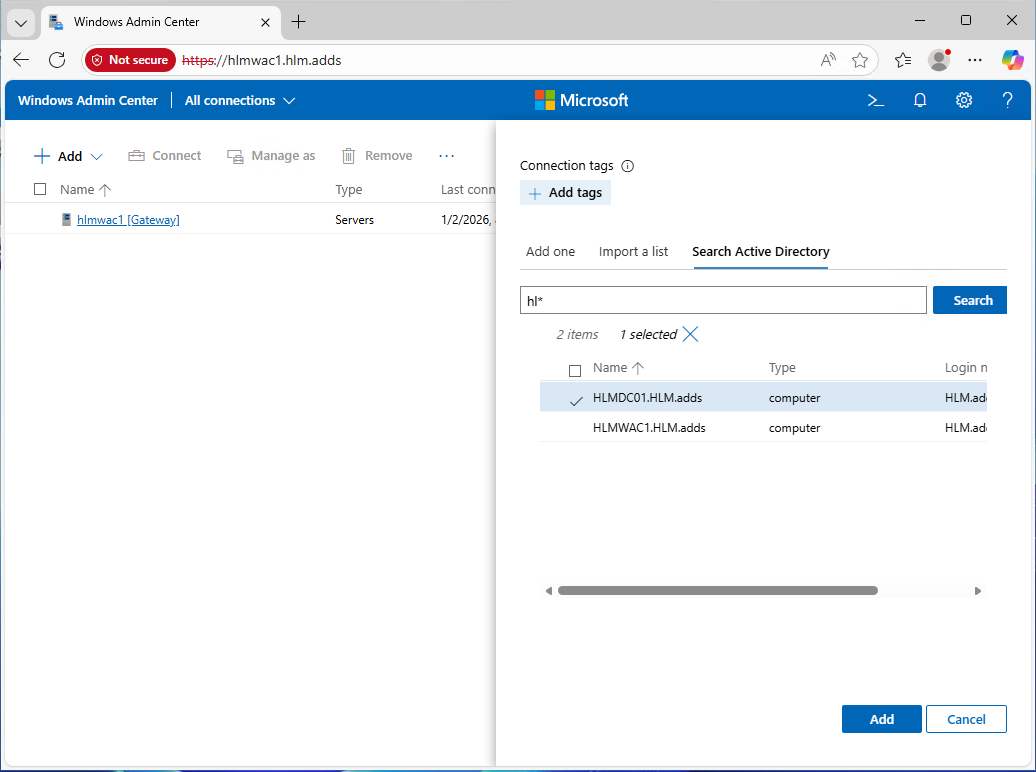Open the more options ellipsis menu
This screenshot has height=772, width=1036.
tap(447, 156)
